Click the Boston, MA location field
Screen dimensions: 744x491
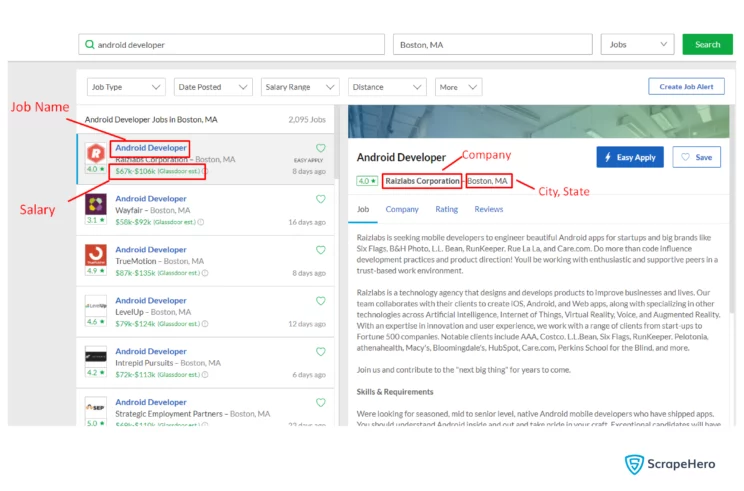coord(493,45)
